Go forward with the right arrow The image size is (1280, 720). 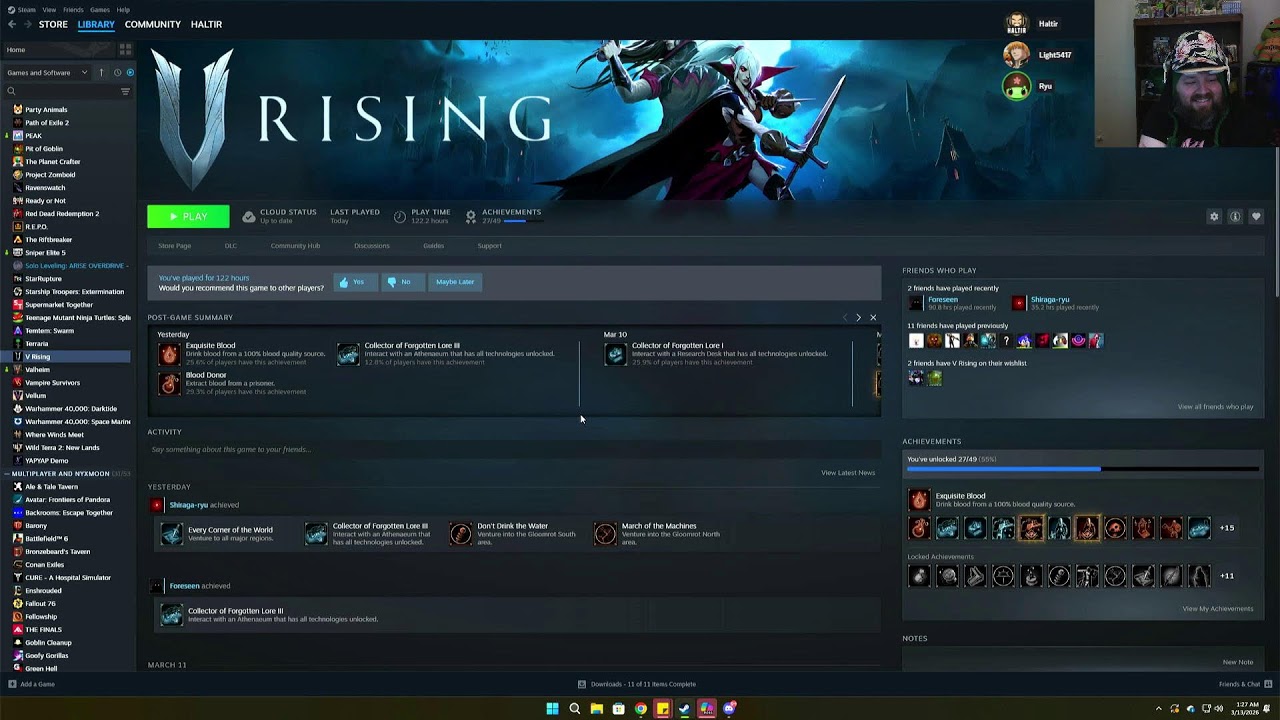click(x=26, y=24)
